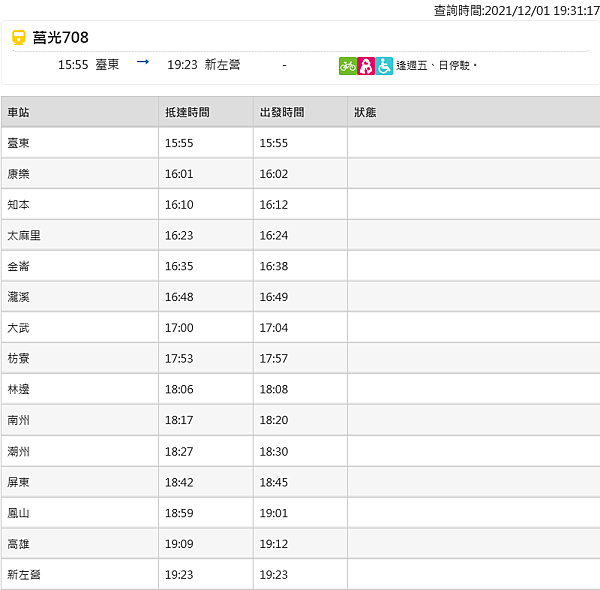Click the pink nursing room icon
This screenshot has width=600, height=590.
[x=366, y=66]
